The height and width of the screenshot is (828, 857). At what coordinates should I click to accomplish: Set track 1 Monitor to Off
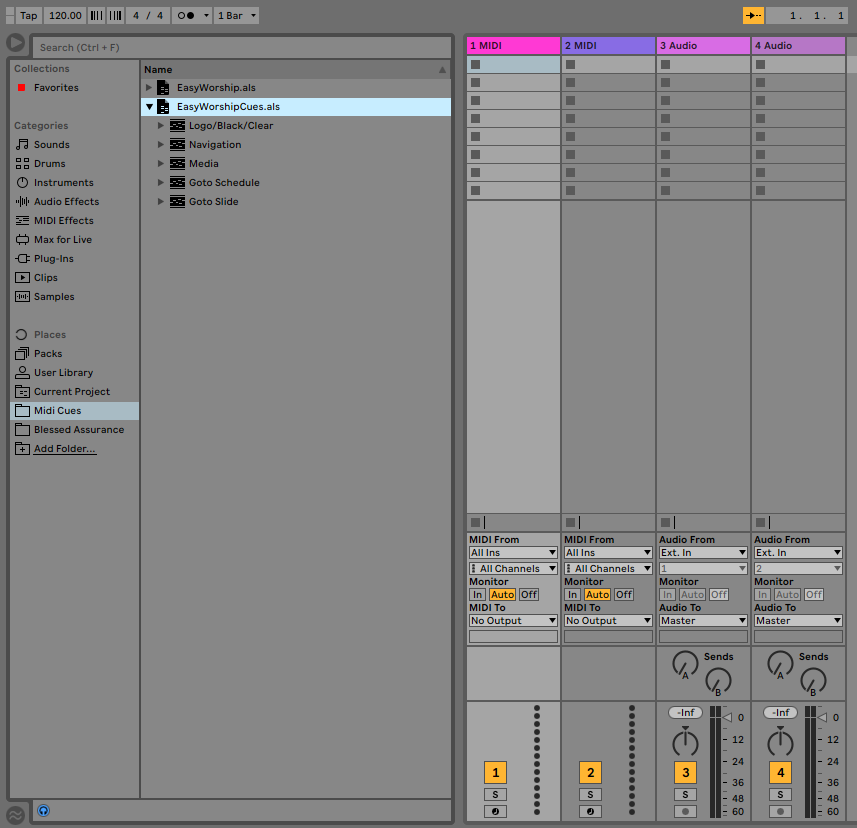click(x=529, y=595)
